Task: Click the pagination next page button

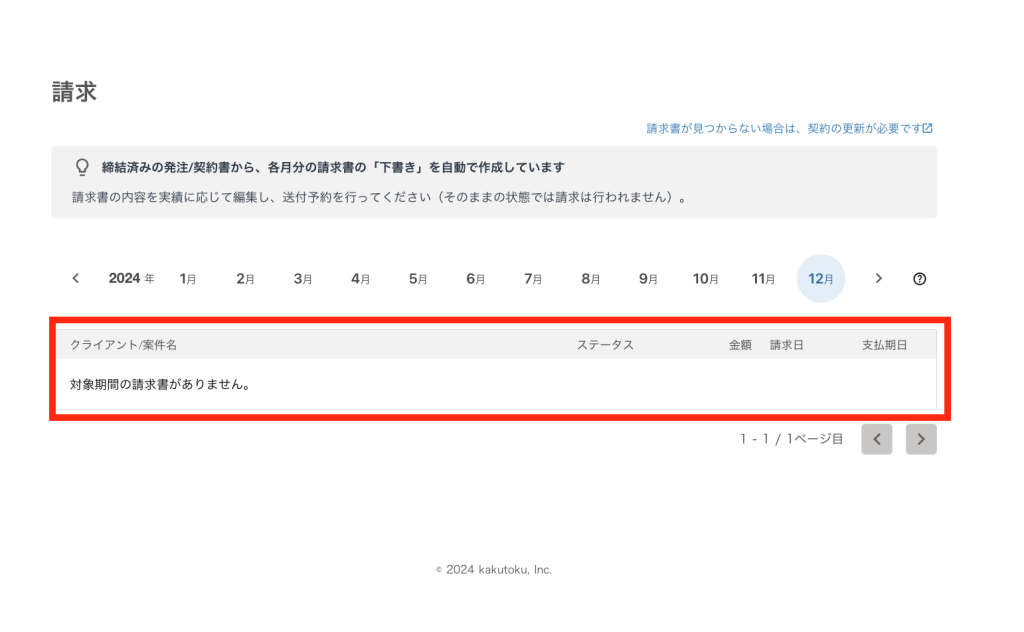Action: (x=921, y=439)
